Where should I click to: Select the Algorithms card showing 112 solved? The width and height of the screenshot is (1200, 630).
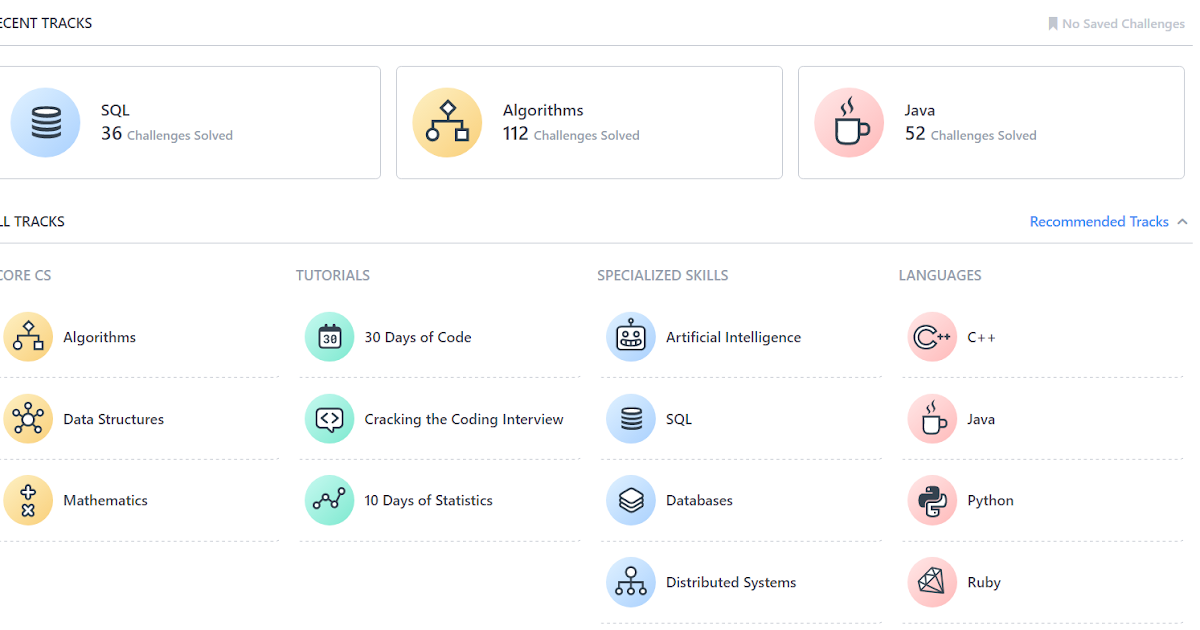coord(589,122)
